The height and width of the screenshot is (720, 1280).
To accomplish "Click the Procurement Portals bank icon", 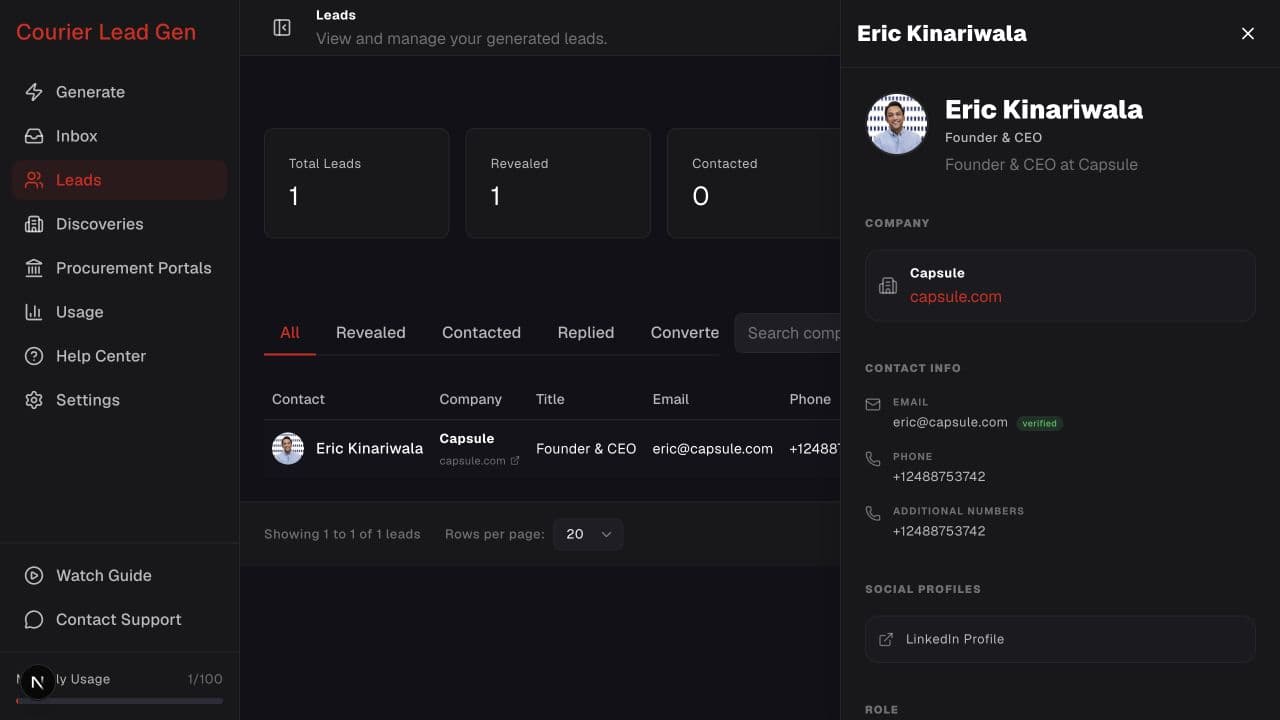I will pos(34,268).
